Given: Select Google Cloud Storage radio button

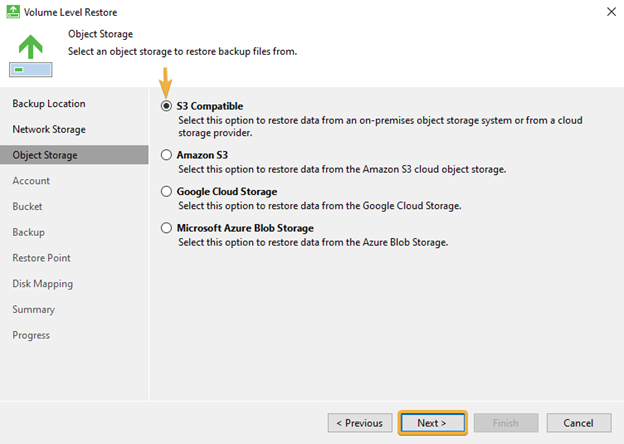Looking at the screenshot, I should click(166, 191).
